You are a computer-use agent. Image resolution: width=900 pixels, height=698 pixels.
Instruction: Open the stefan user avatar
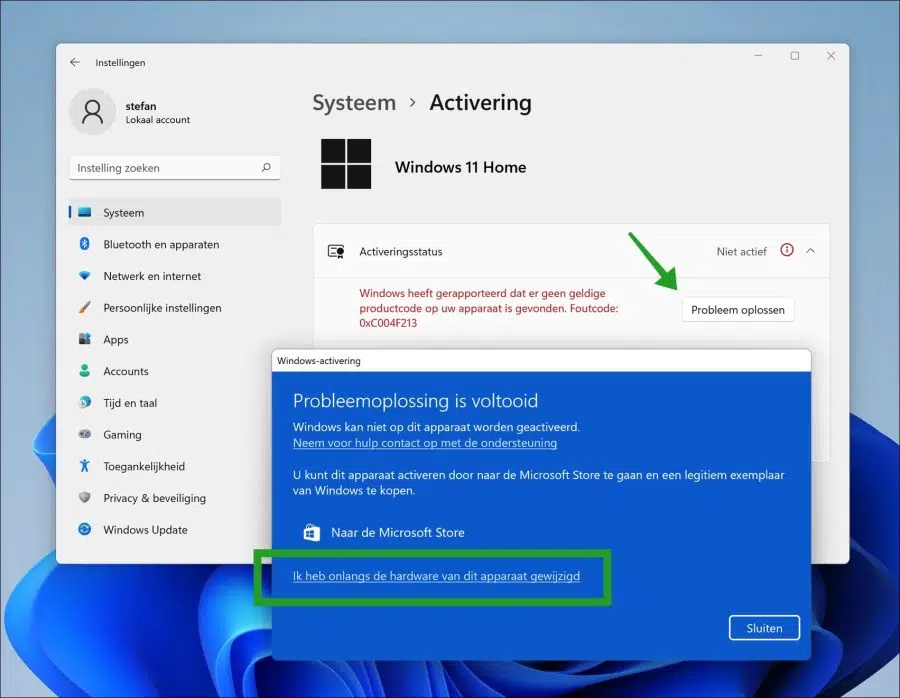[92, 111]
